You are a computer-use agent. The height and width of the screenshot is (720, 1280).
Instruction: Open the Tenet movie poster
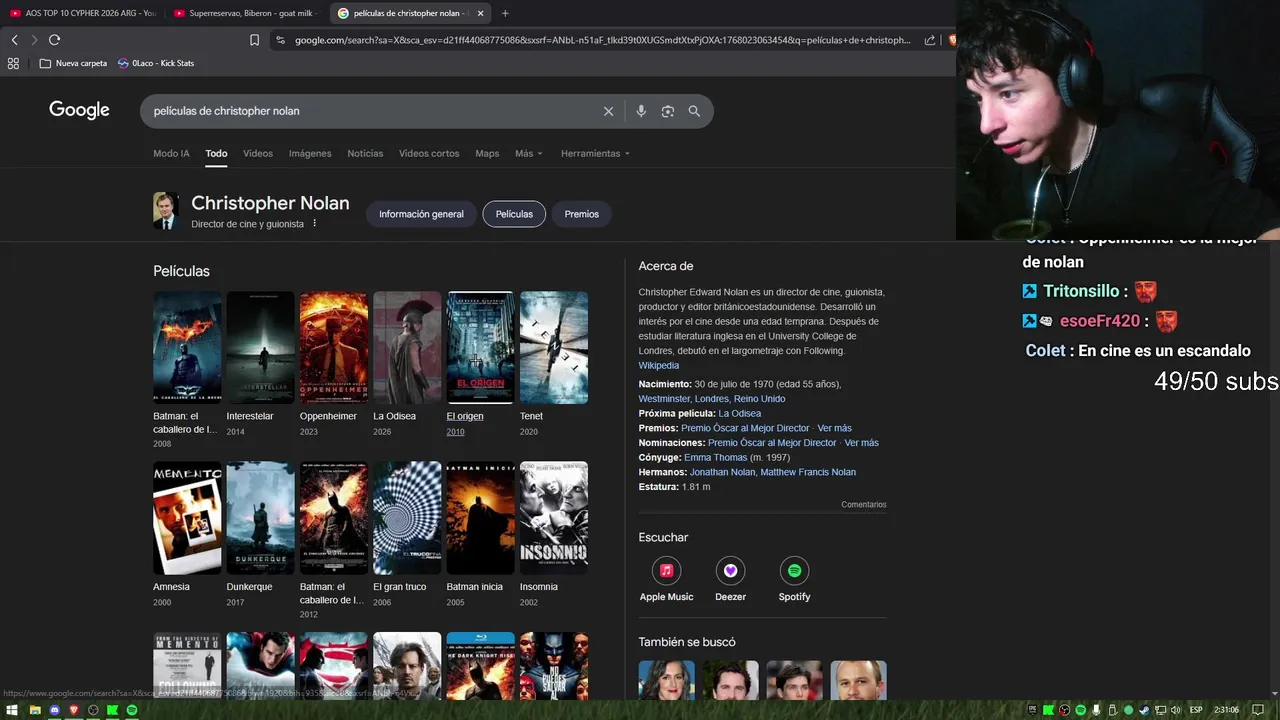pyautogui.click(x=554, y=347)
